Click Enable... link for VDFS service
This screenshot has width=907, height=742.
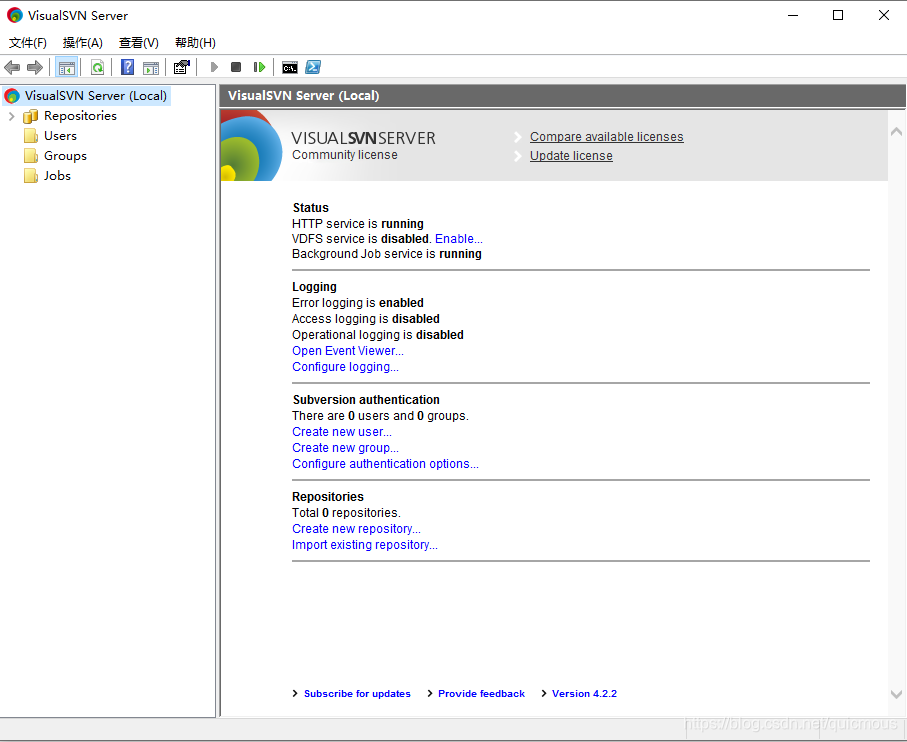pos(459,239)
